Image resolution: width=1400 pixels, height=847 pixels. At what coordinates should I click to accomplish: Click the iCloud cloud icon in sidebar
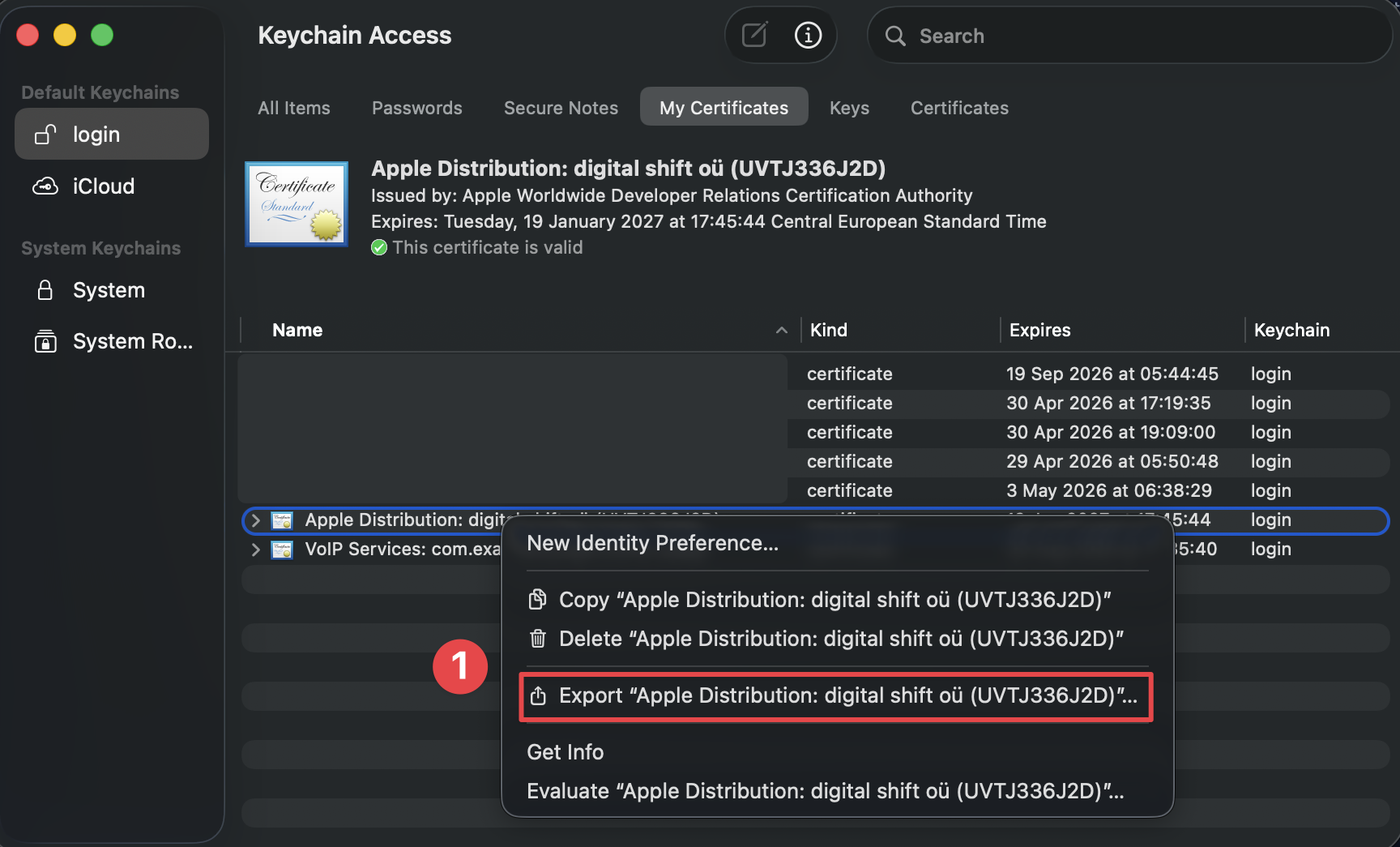coord(46,186)
